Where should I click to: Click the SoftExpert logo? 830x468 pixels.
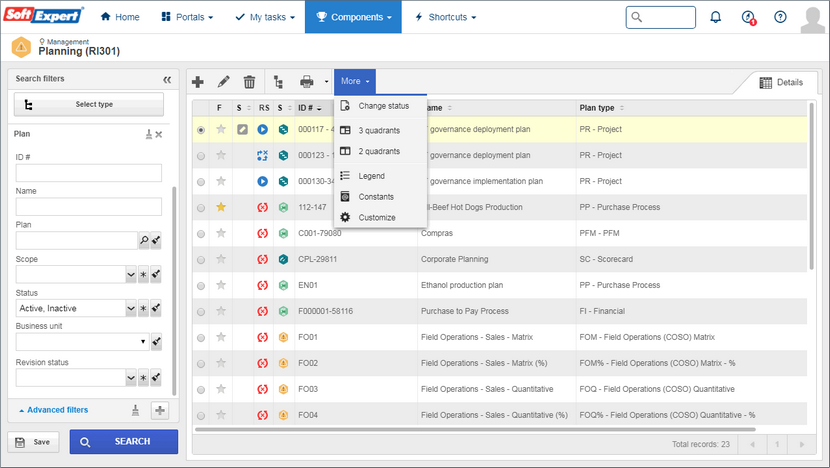point(43,15)
